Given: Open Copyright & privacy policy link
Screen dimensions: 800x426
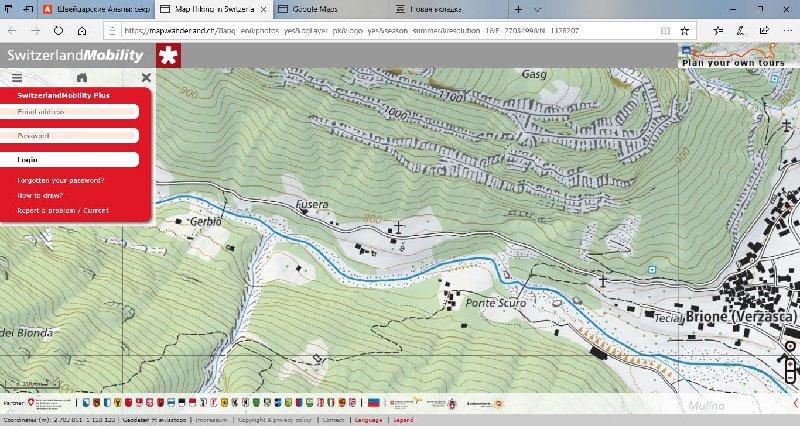Looking at the screenshot, I should click(x=275, y=420).
